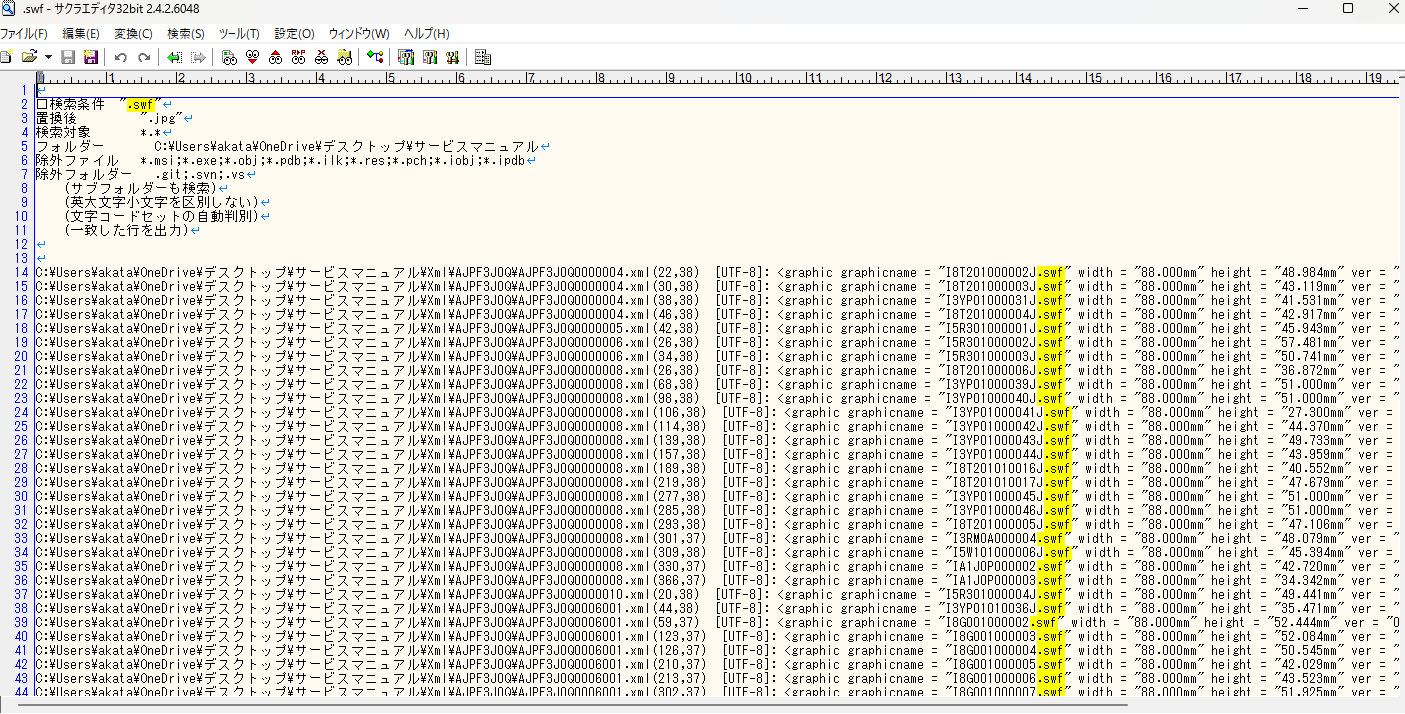Click line number 14 in the gutter
Image resolution: width=1405 pixels, height=714 pixels.
click(21, 272)
